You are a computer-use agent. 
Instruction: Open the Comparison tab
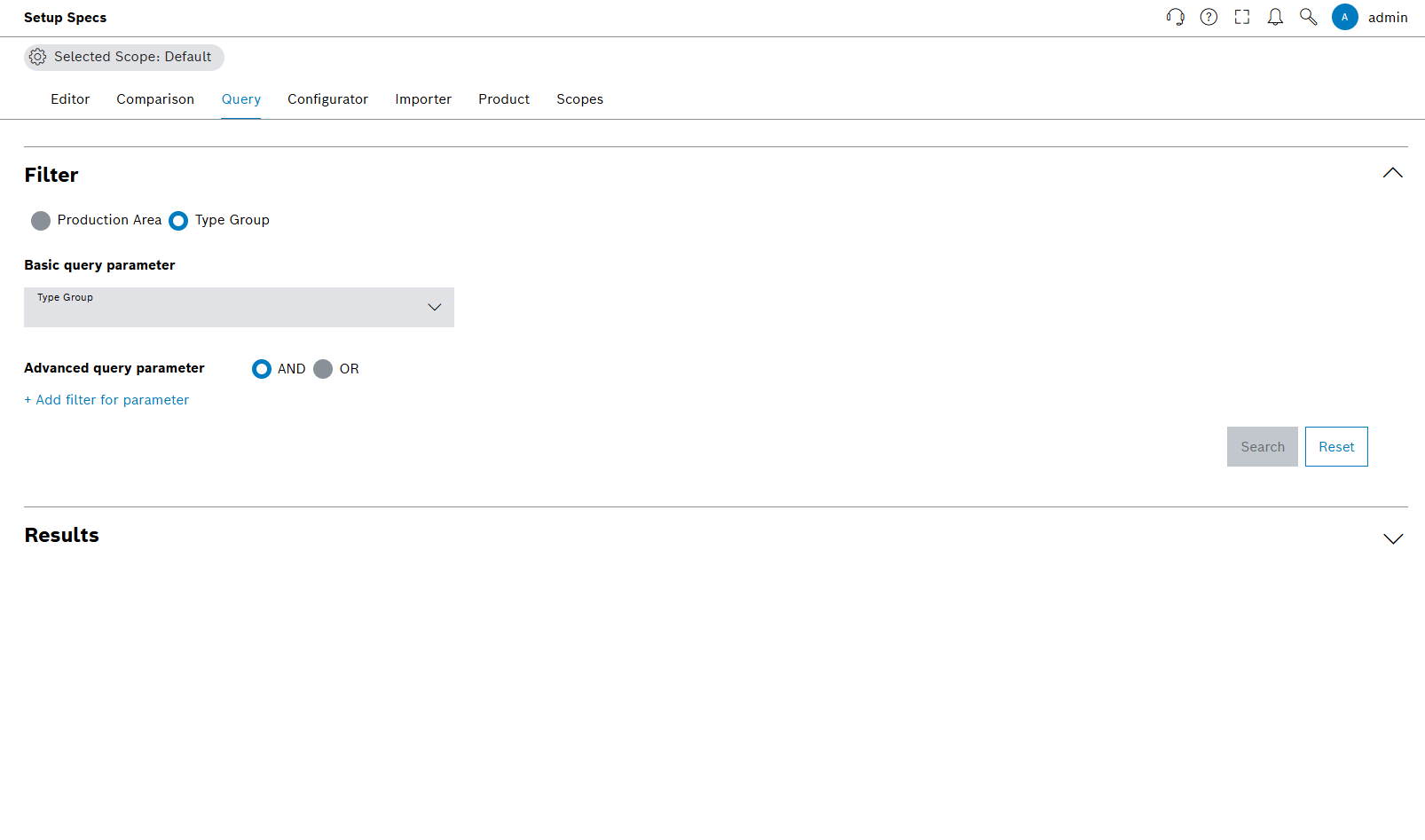point(154,99)
